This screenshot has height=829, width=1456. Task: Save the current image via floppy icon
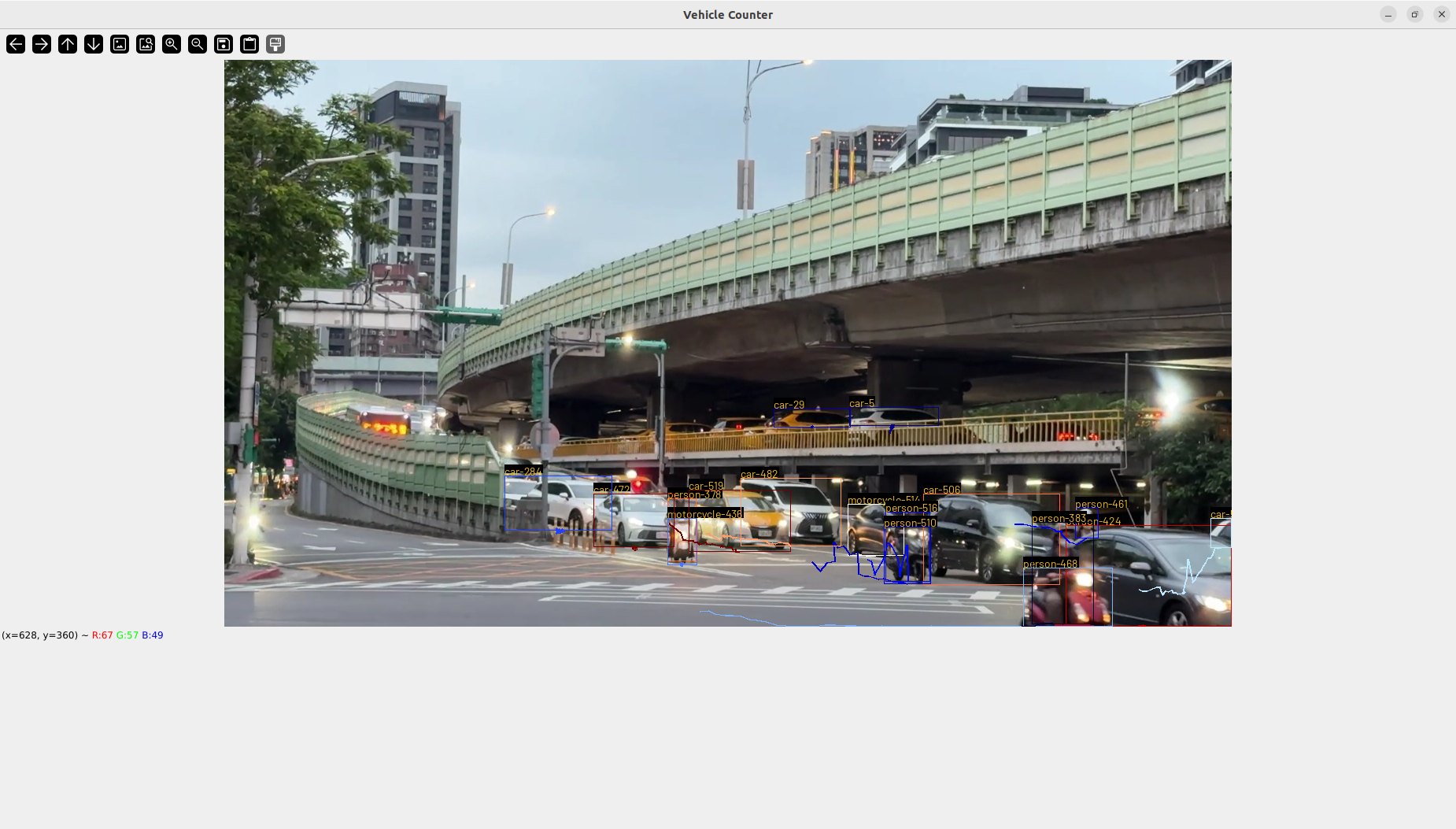224,44
